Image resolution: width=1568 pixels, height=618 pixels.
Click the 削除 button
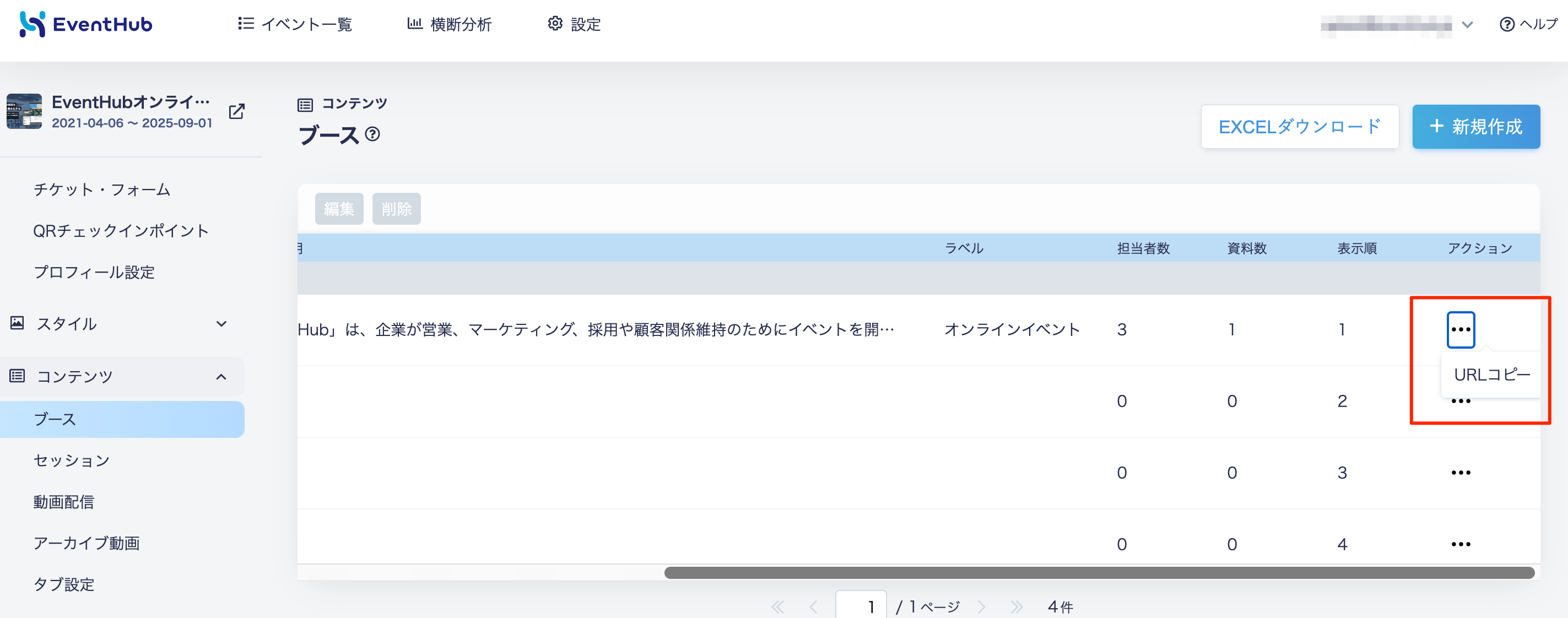point(396,209)
